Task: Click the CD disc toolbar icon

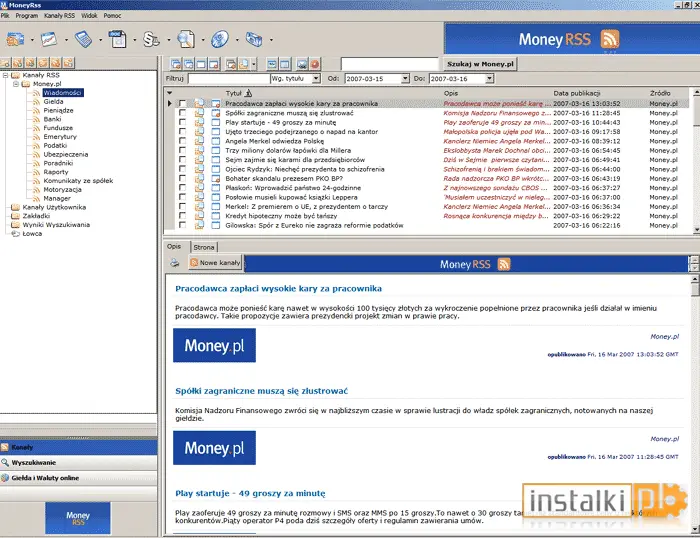Action: click(x=220, y=39)
